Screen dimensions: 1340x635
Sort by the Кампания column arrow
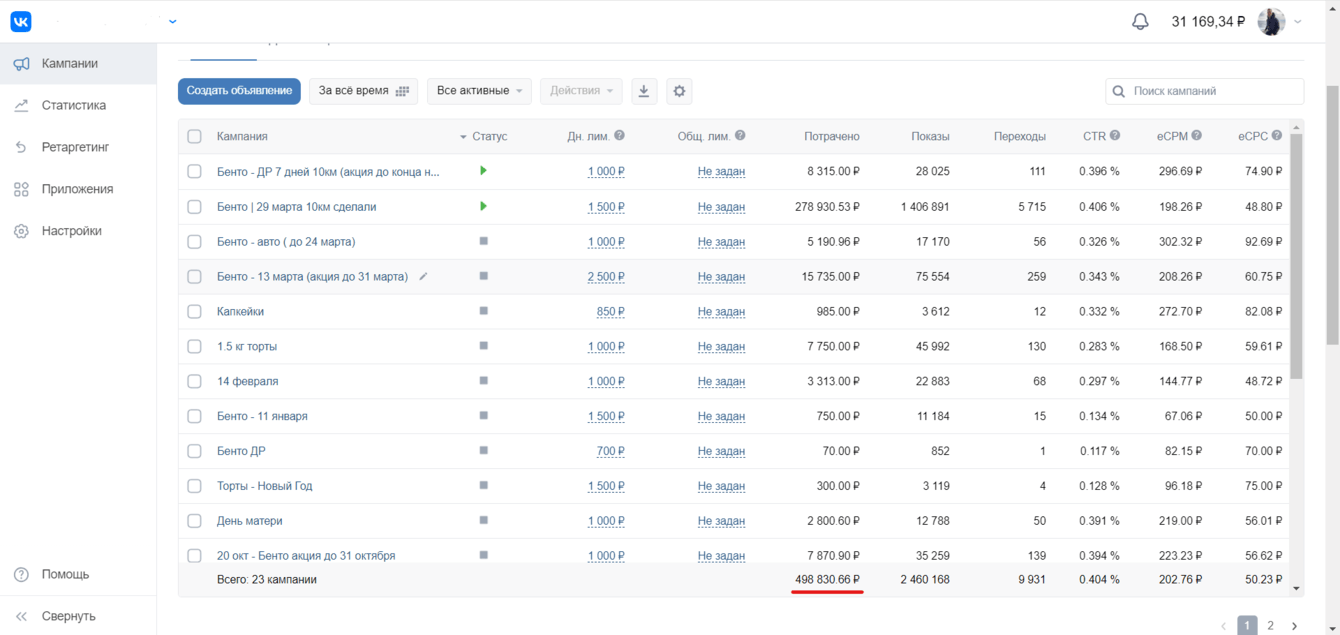(x=463, y=137)
